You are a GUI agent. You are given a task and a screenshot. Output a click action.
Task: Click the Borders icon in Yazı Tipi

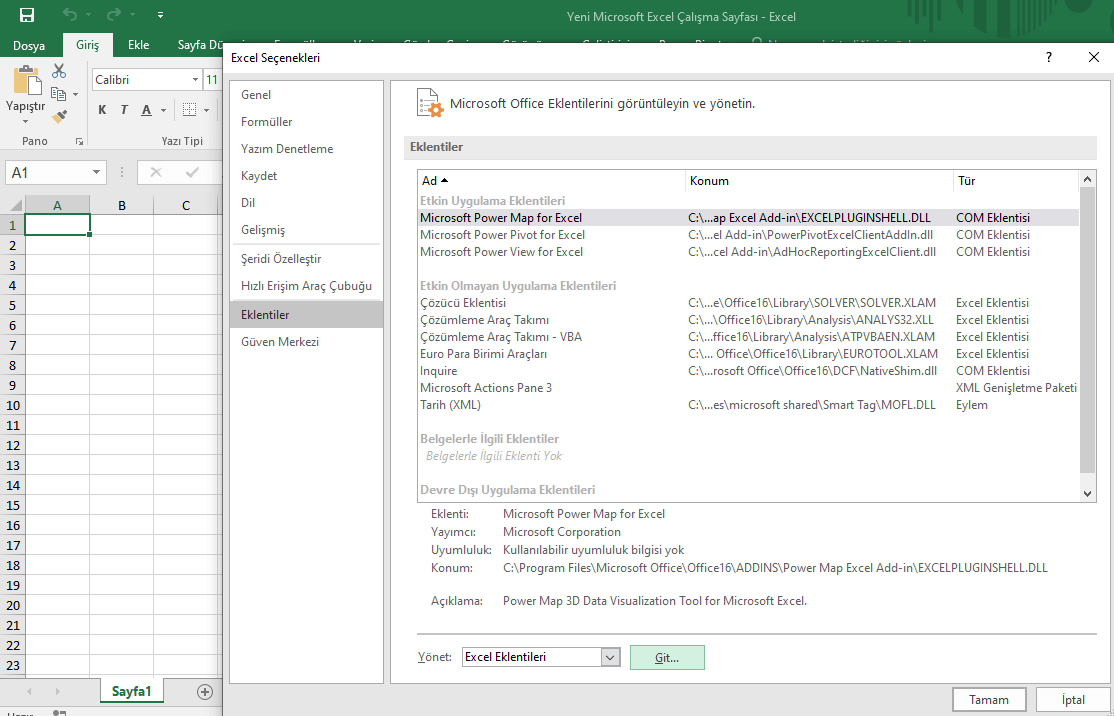189,110
